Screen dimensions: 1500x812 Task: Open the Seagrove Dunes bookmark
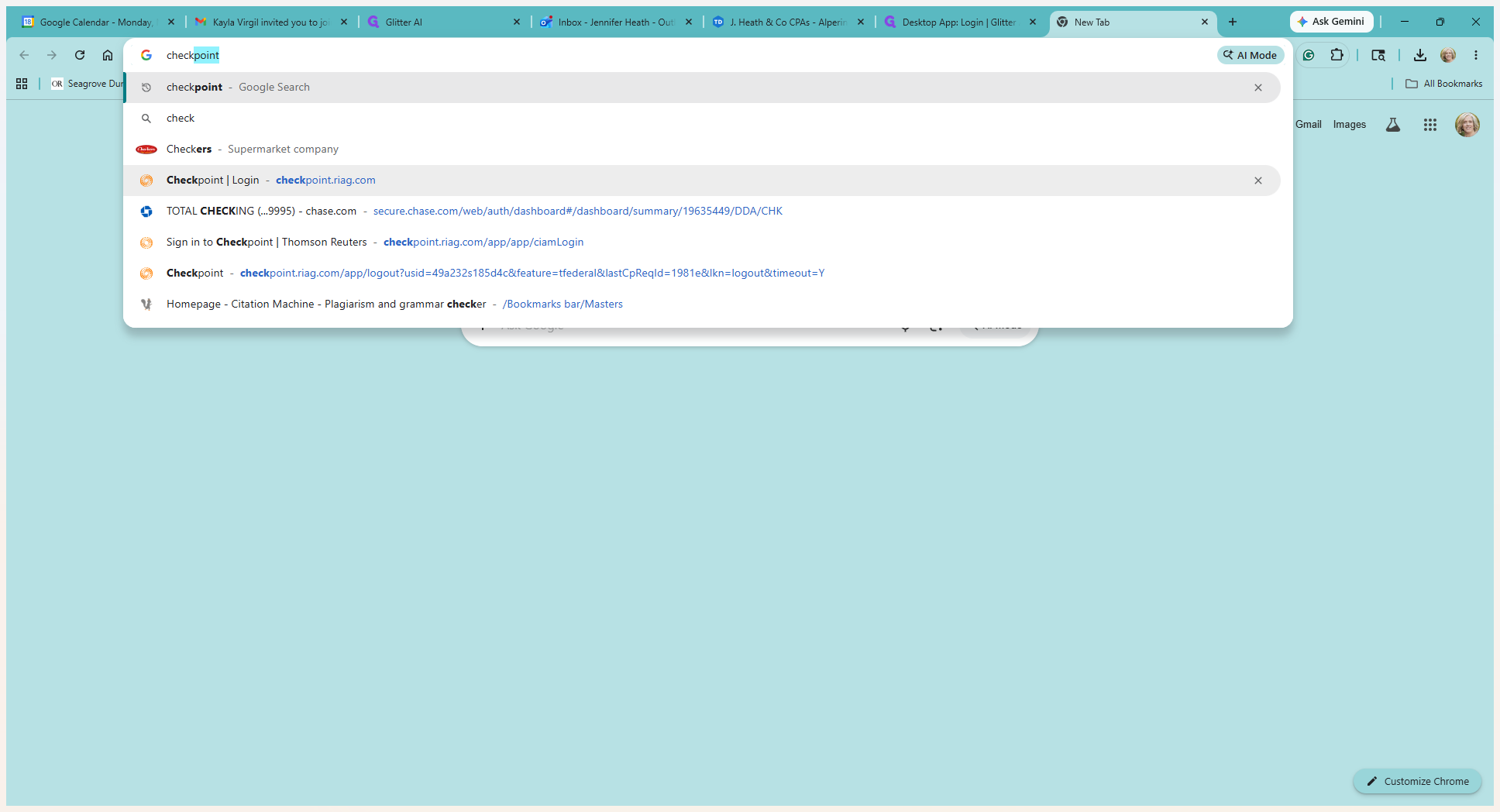click(x=87, y=84)
